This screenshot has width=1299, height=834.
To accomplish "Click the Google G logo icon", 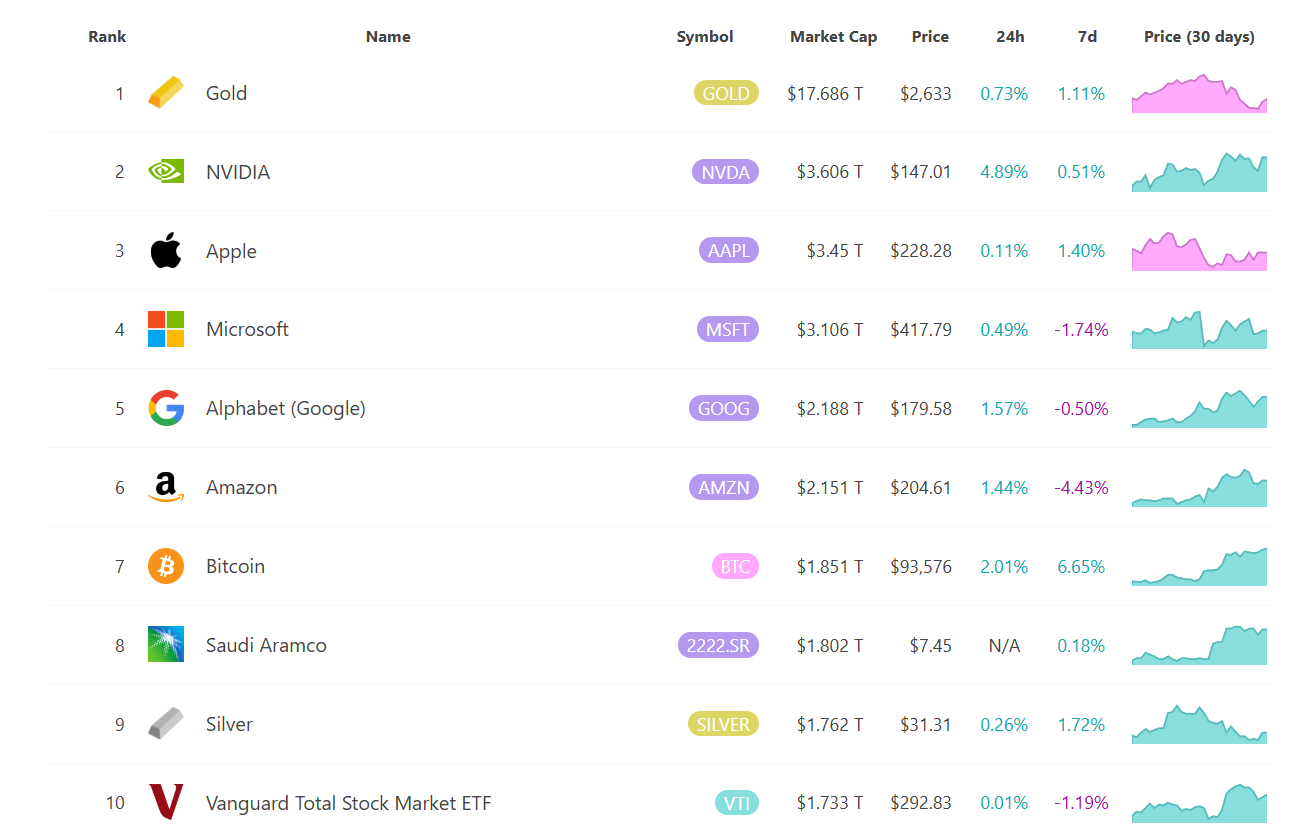I will pyautogui.click(x=166, y=408).
